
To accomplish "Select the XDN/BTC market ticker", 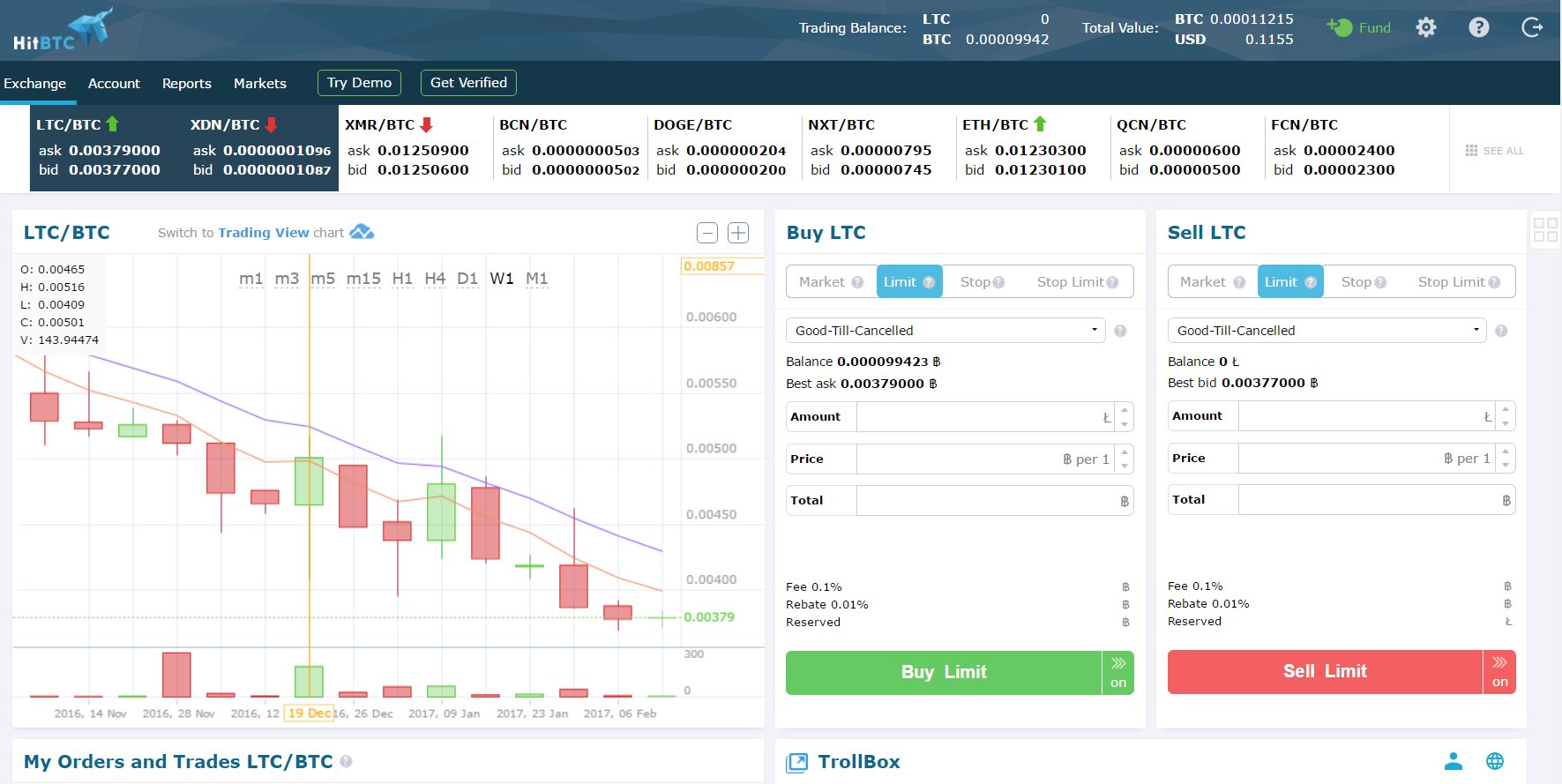I will [x=261, y=147].
